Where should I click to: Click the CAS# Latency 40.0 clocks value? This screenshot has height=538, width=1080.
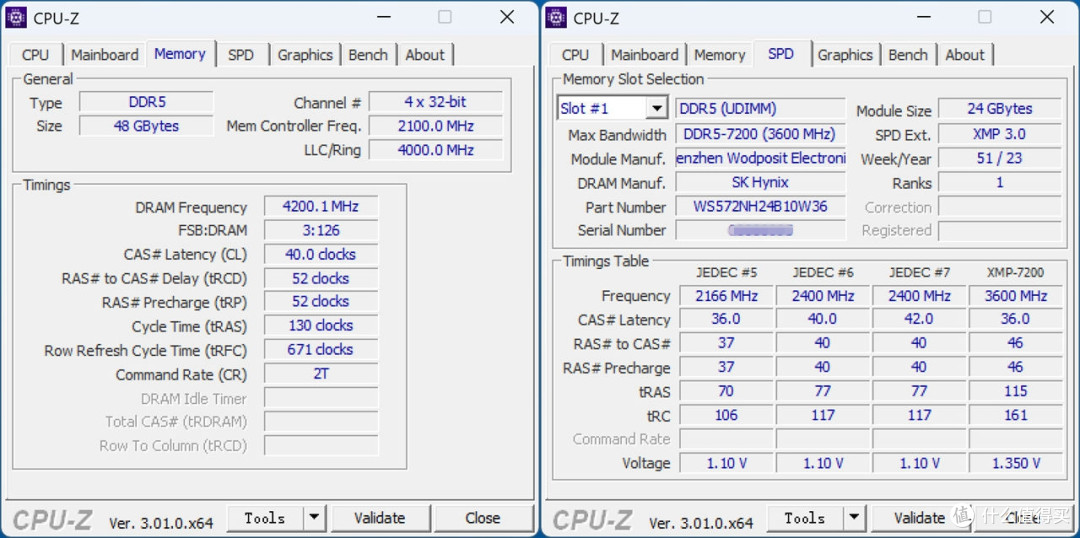pyautogui.click(x=321, y=254)
